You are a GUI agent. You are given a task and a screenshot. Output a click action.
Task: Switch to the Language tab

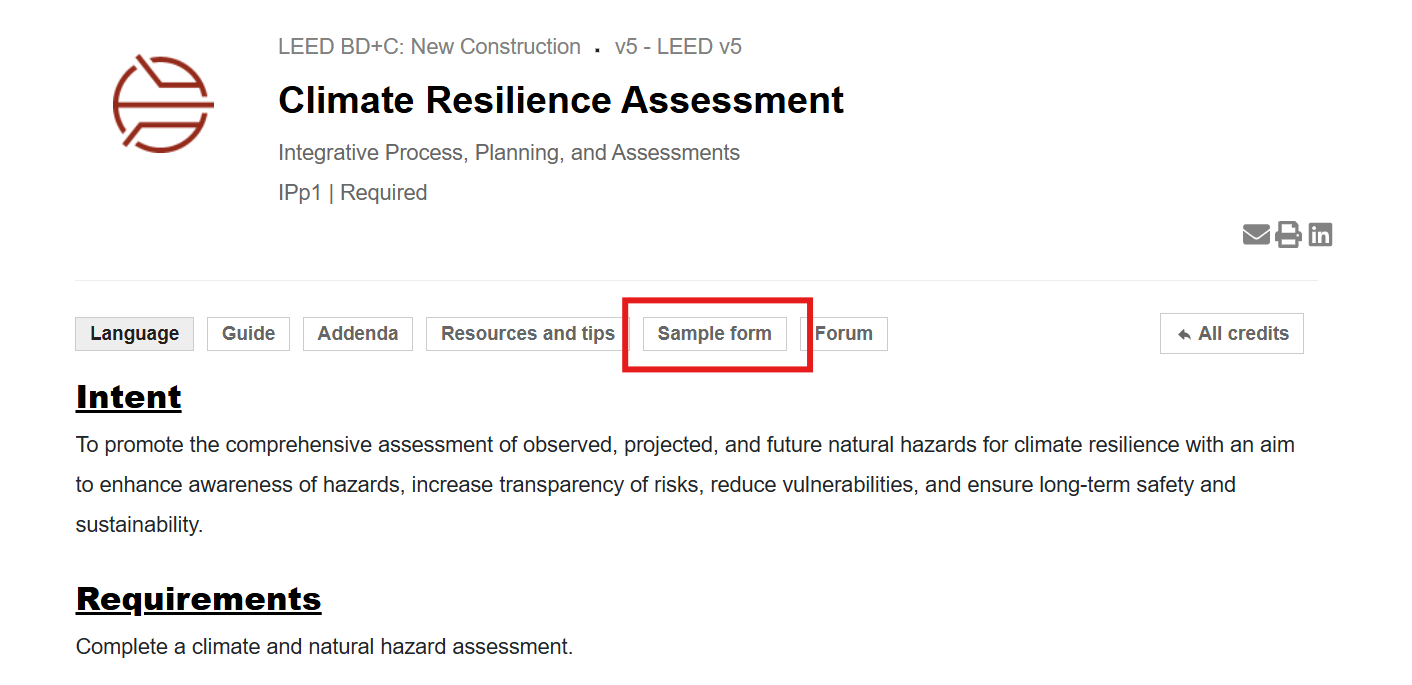click(x=134, y=334)
